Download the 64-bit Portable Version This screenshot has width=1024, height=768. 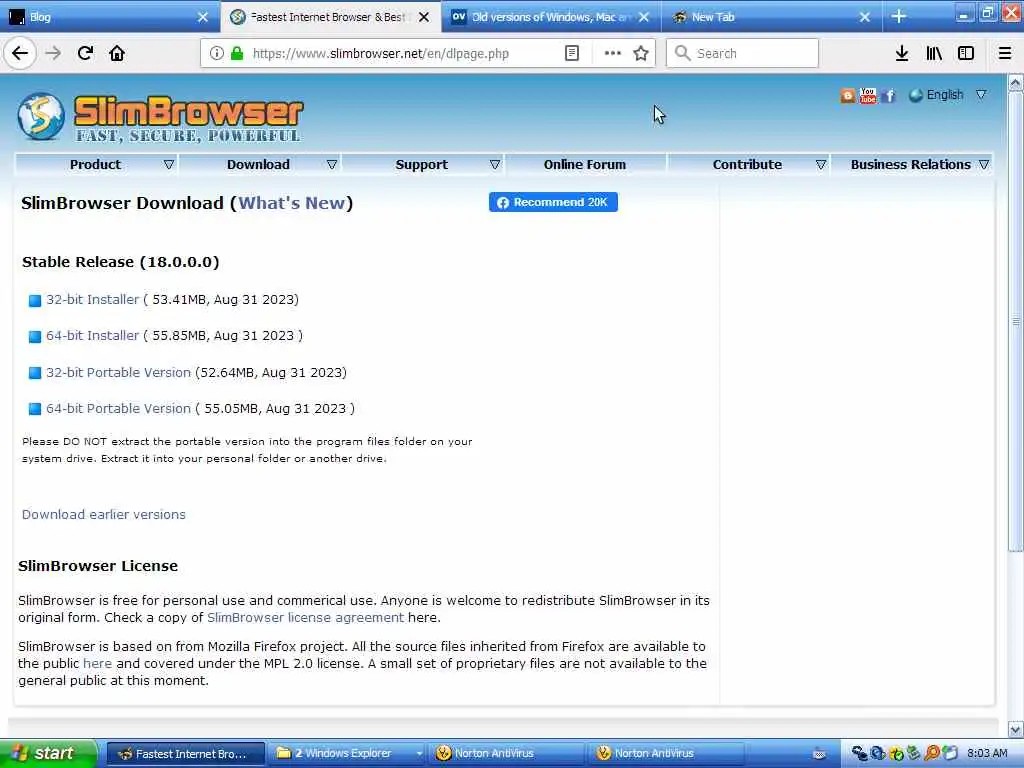(118, 408)
